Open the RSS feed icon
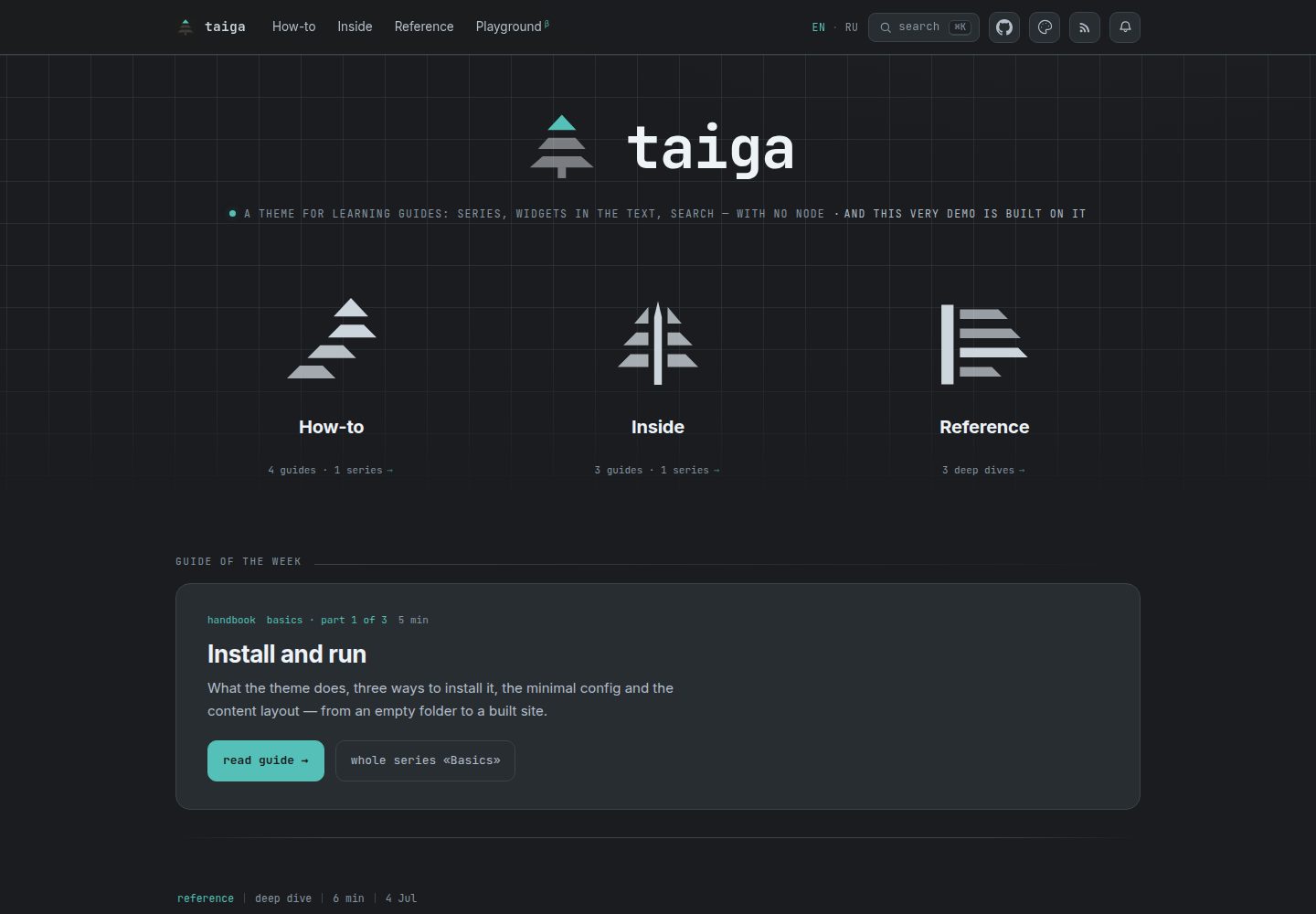 coord(1085,27)
